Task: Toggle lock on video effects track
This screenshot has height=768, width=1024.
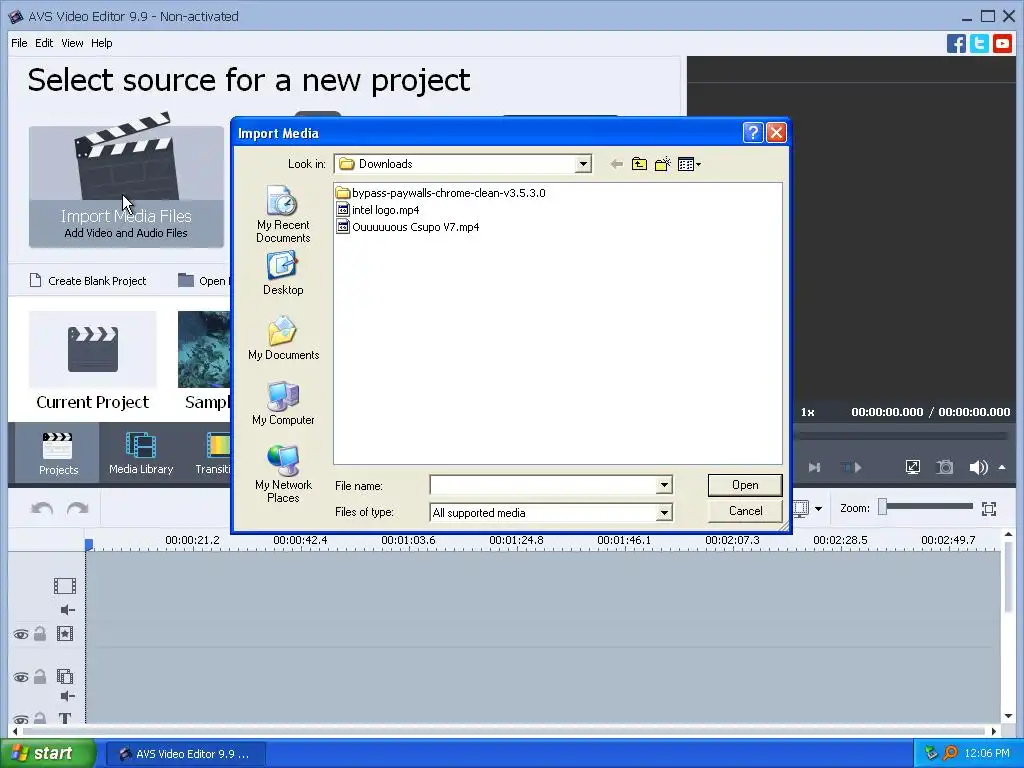Action: pyautogui.click(x=40, y=633)
